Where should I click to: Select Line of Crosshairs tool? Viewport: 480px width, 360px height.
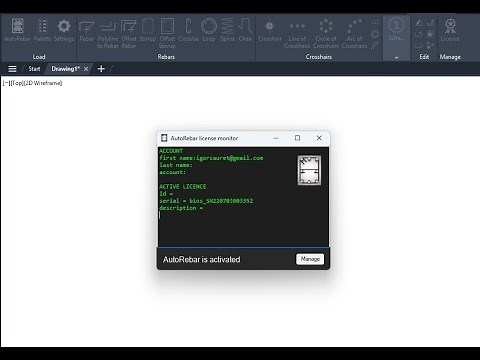[x=297, y=33]
